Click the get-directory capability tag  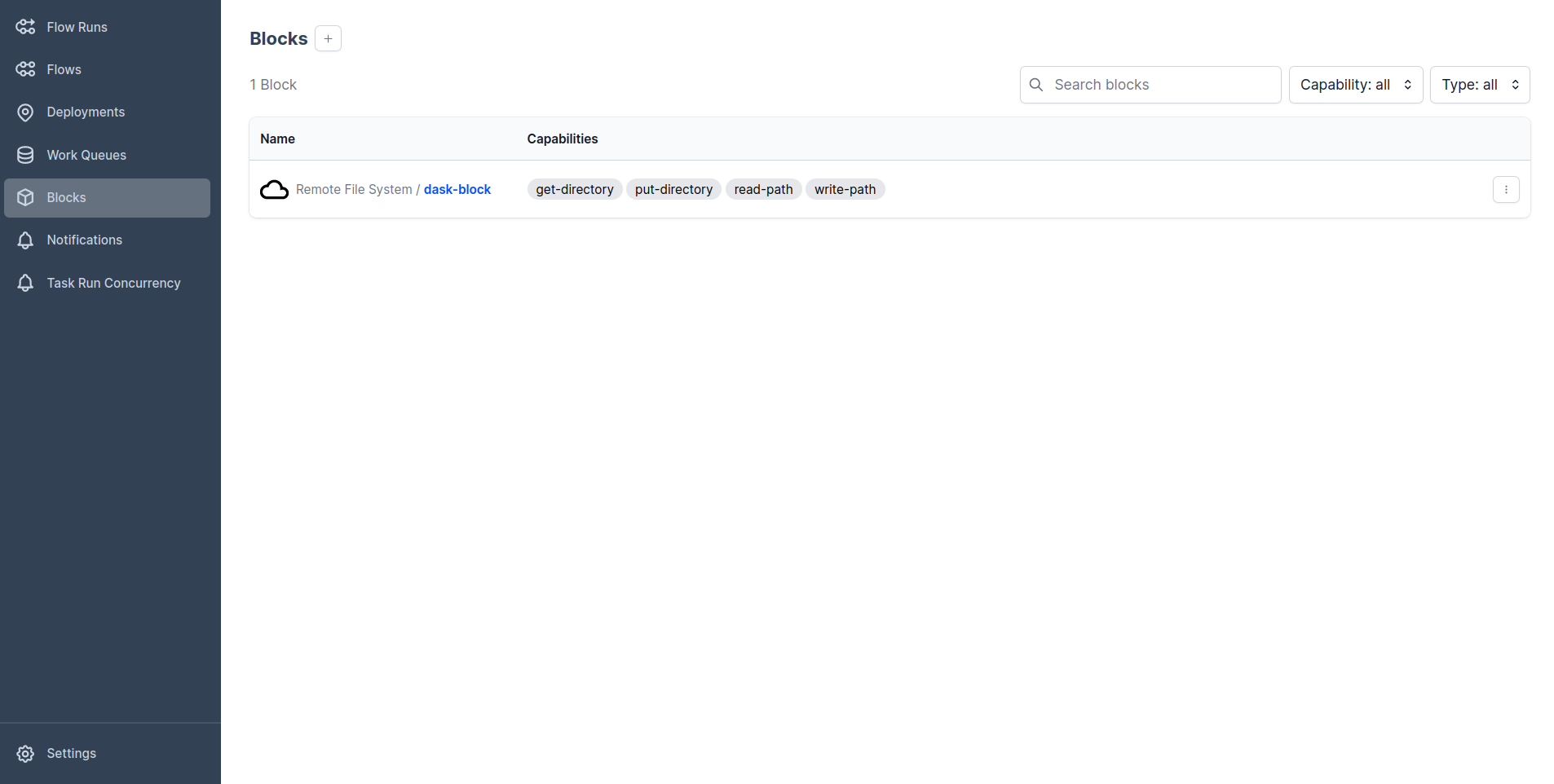[x=574, y=189]
